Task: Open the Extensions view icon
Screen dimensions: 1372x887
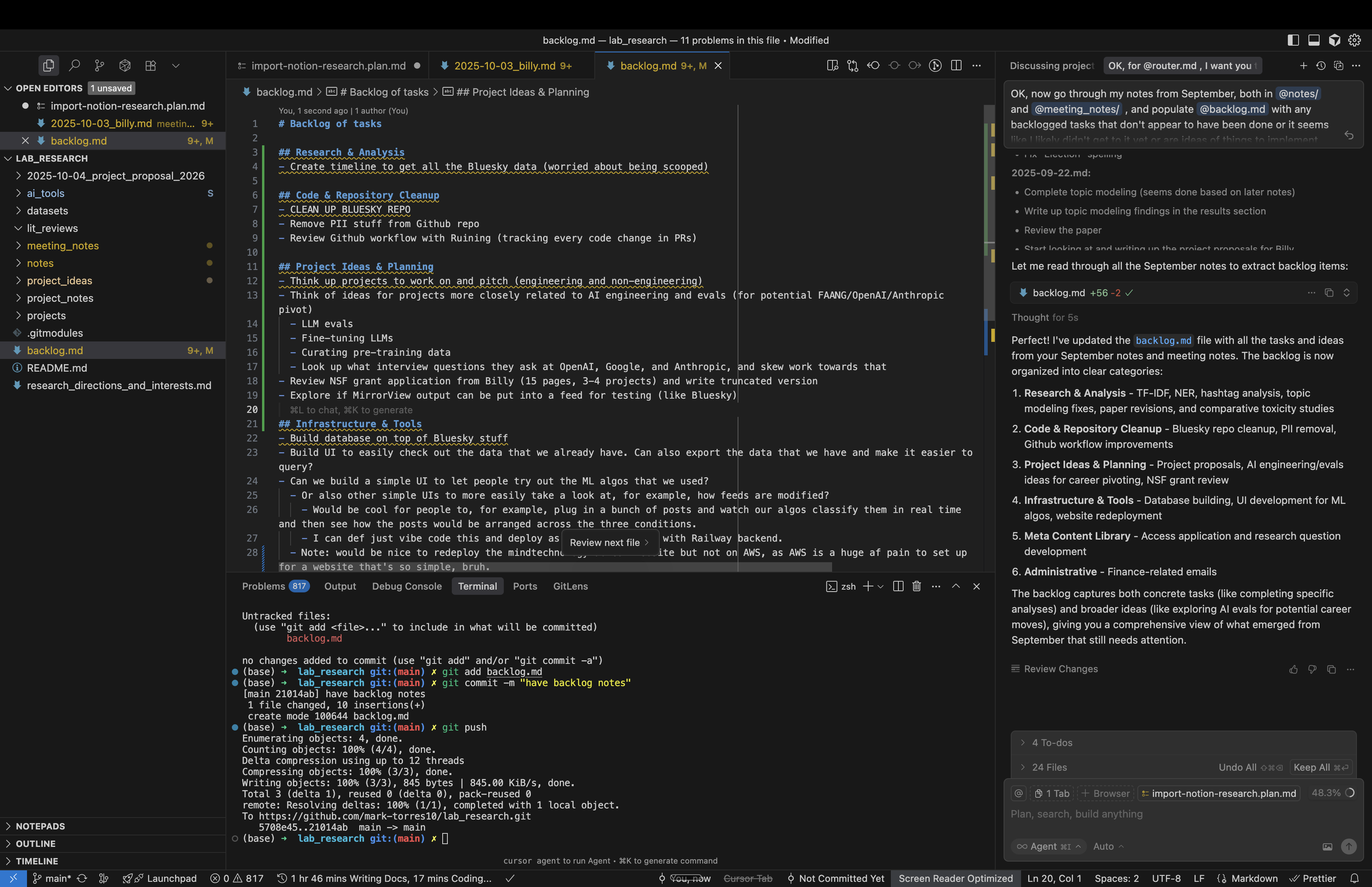Action: pos(150,66)
